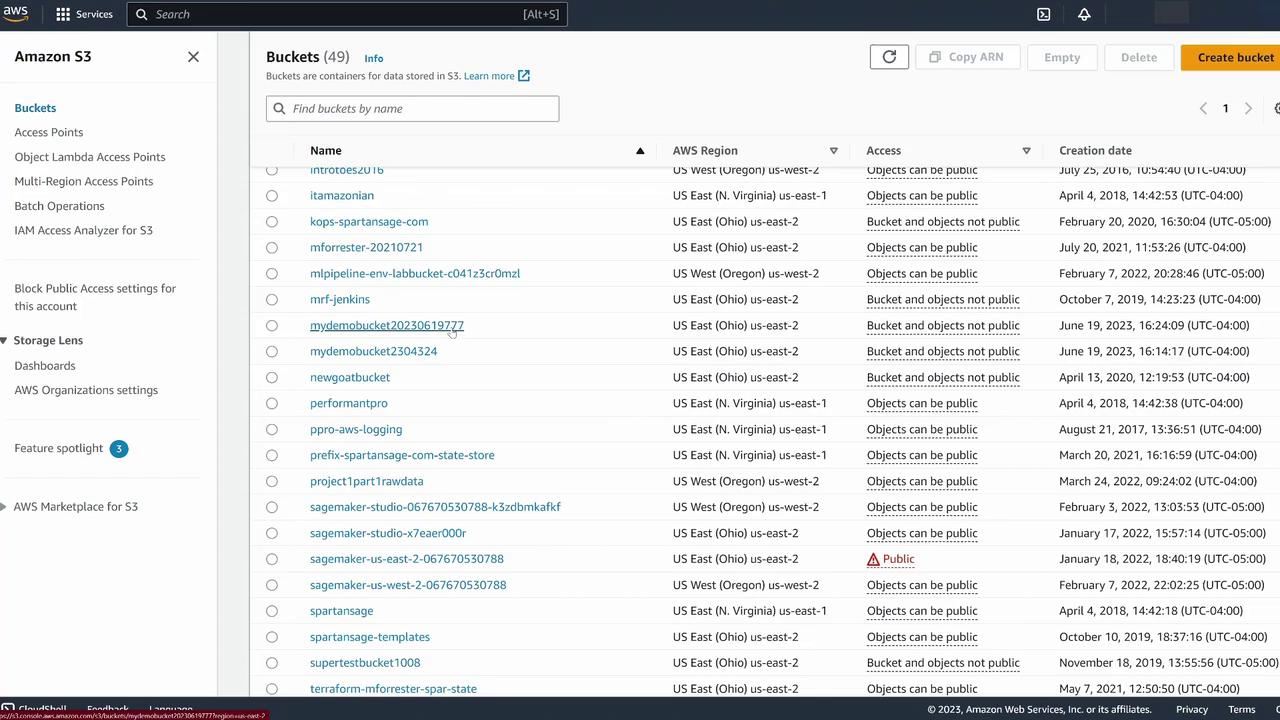Viewport: 1280px width, 720px height.
Task: Open Feature spotlight in sidebar
Action: pos(59,448)
